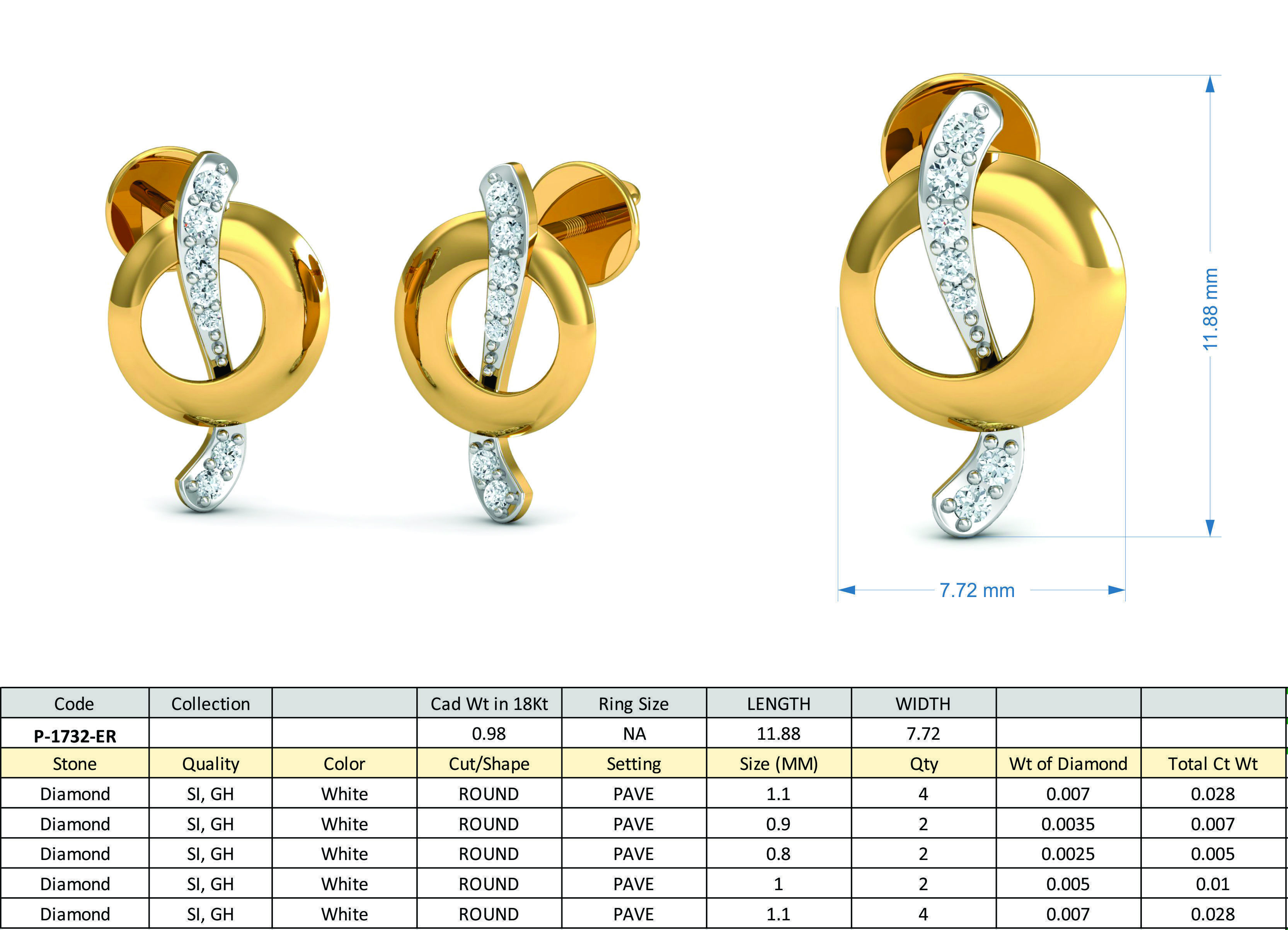Select the Cut/Shape column header

pos(489,764)
